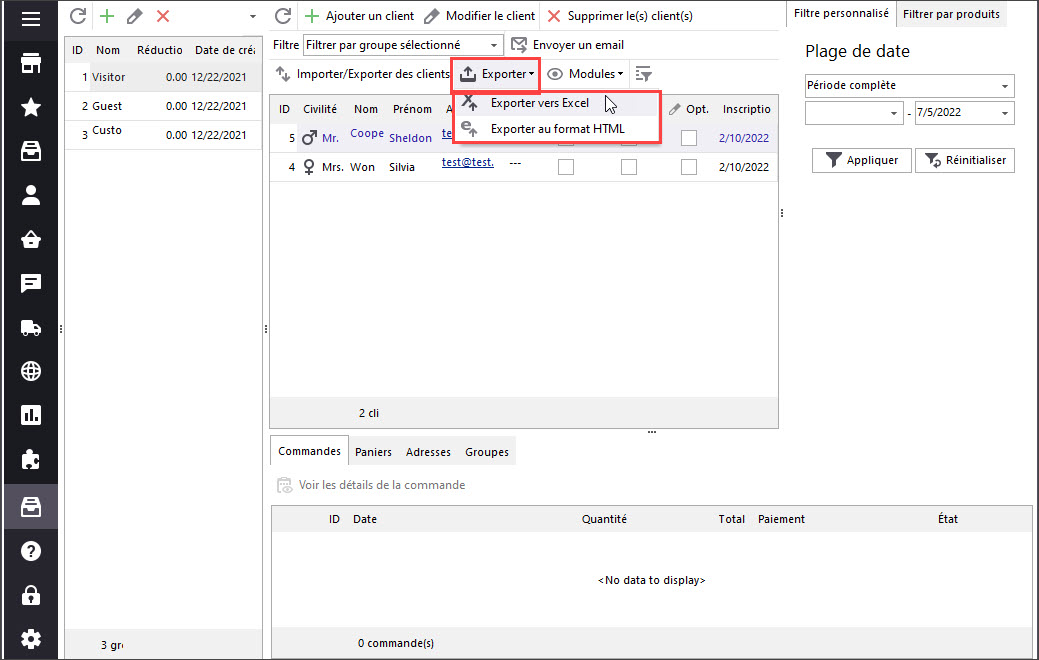Click the female gender icon for Silvia
Image resolution: width=1039 pixels, height=660 pixels.
[309, 167]
